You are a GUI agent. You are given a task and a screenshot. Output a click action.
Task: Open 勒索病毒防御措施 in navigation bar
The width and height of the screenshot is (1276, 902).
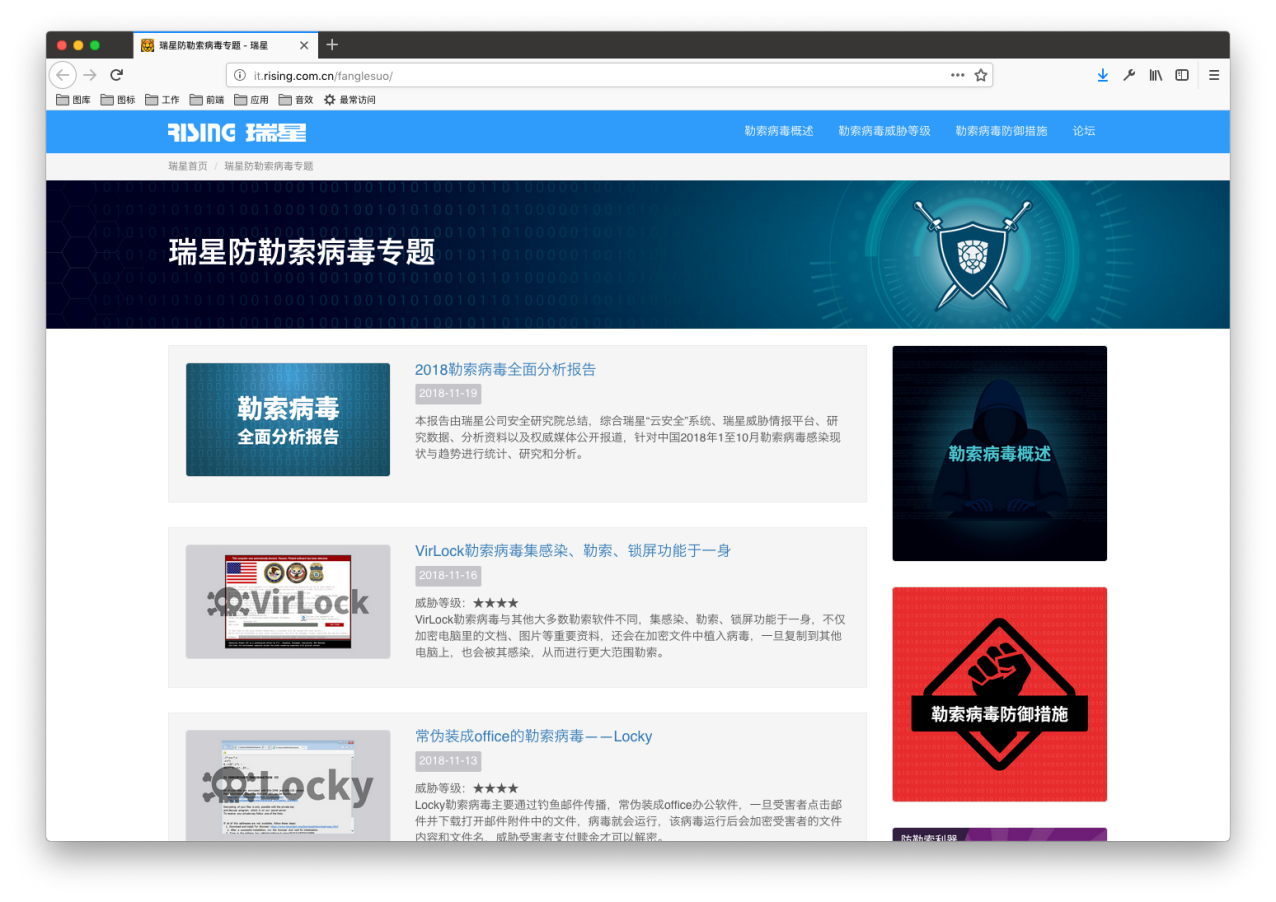pyautogui.click(x=1002, y=131)
